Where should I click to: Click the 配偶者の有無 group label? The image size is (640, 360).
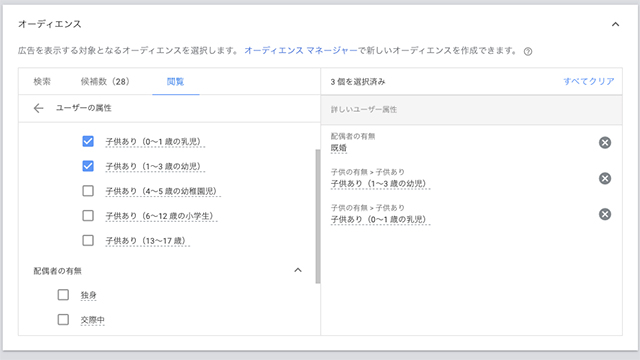tap(58, 271)
